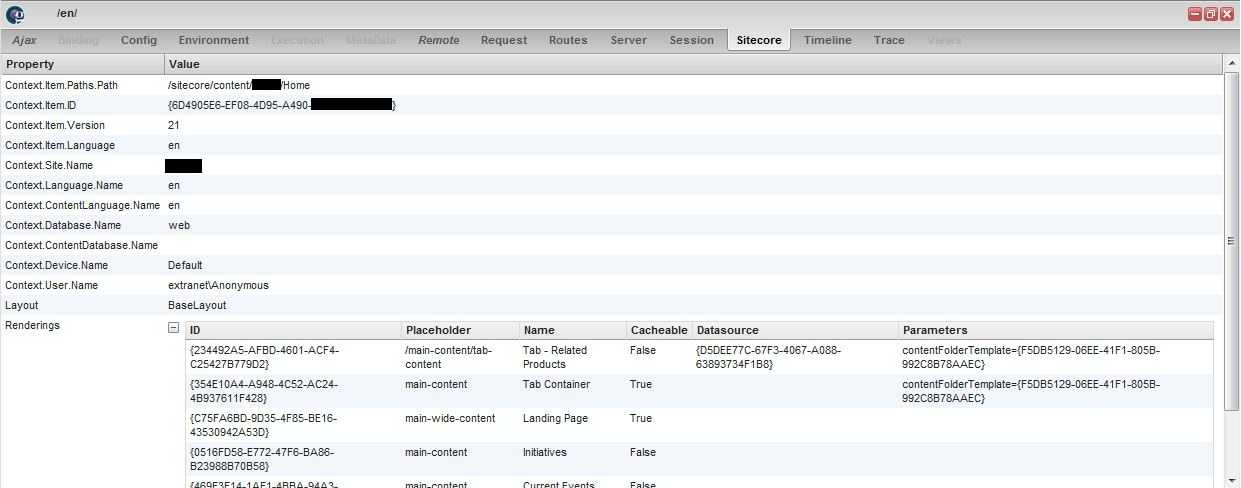Open the Ajax tab

[x=24, y=40]
